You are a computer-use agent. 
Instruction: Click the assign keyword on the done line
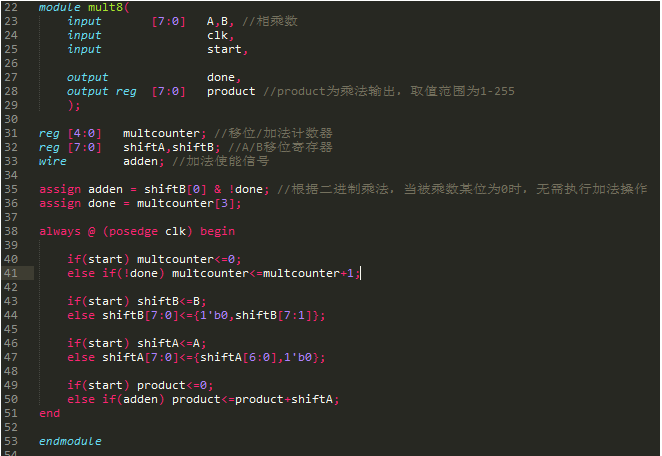(60, 203)
